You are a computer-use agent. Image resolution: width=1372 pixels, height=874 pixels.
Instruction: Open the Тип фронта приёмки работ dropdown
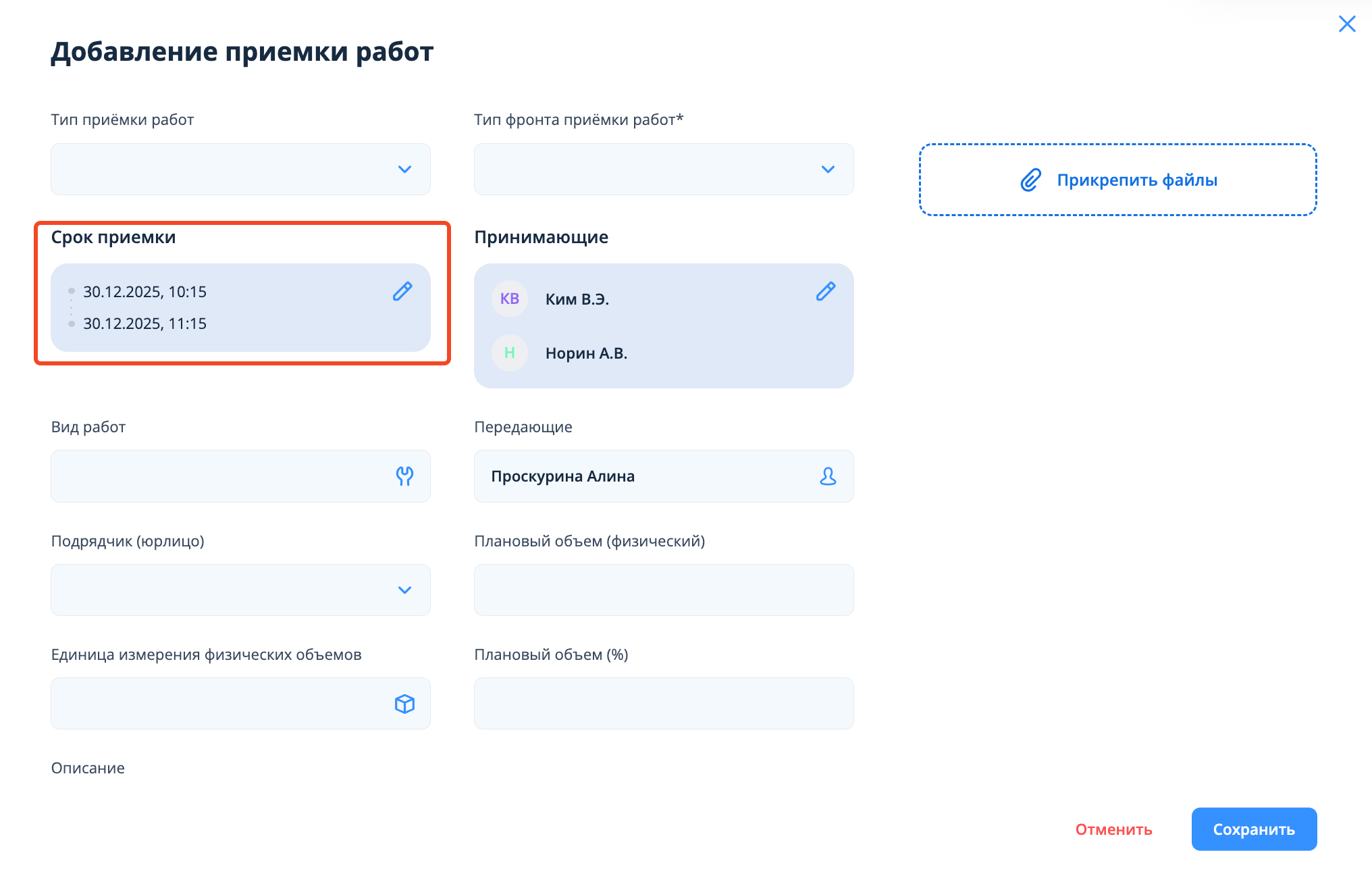[x=663, y=169]
